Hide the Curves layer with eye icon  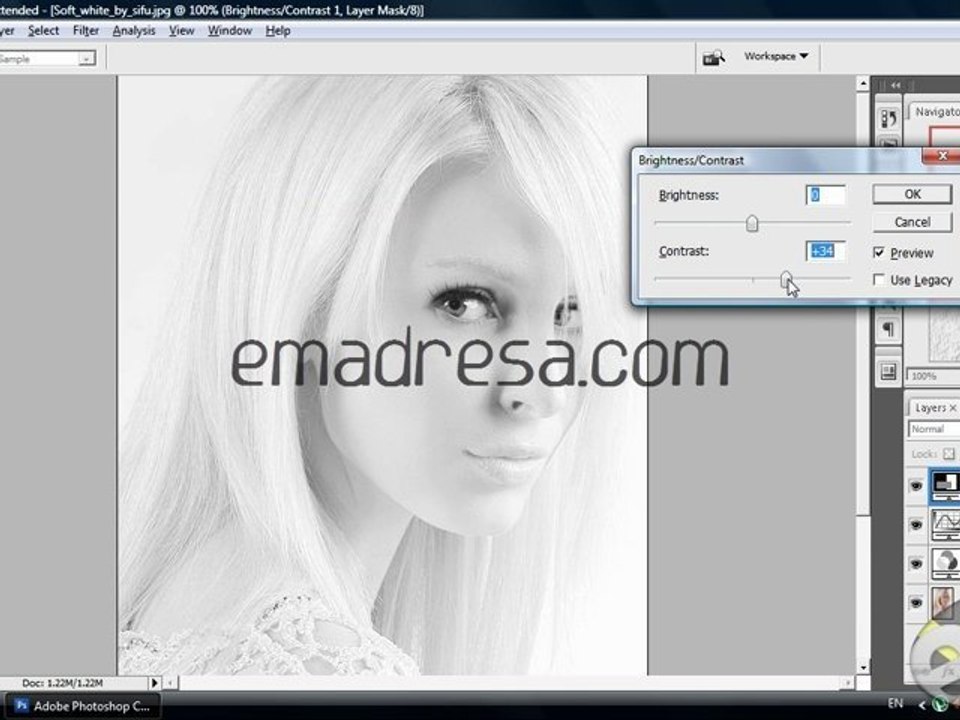(x=916, y=525)
